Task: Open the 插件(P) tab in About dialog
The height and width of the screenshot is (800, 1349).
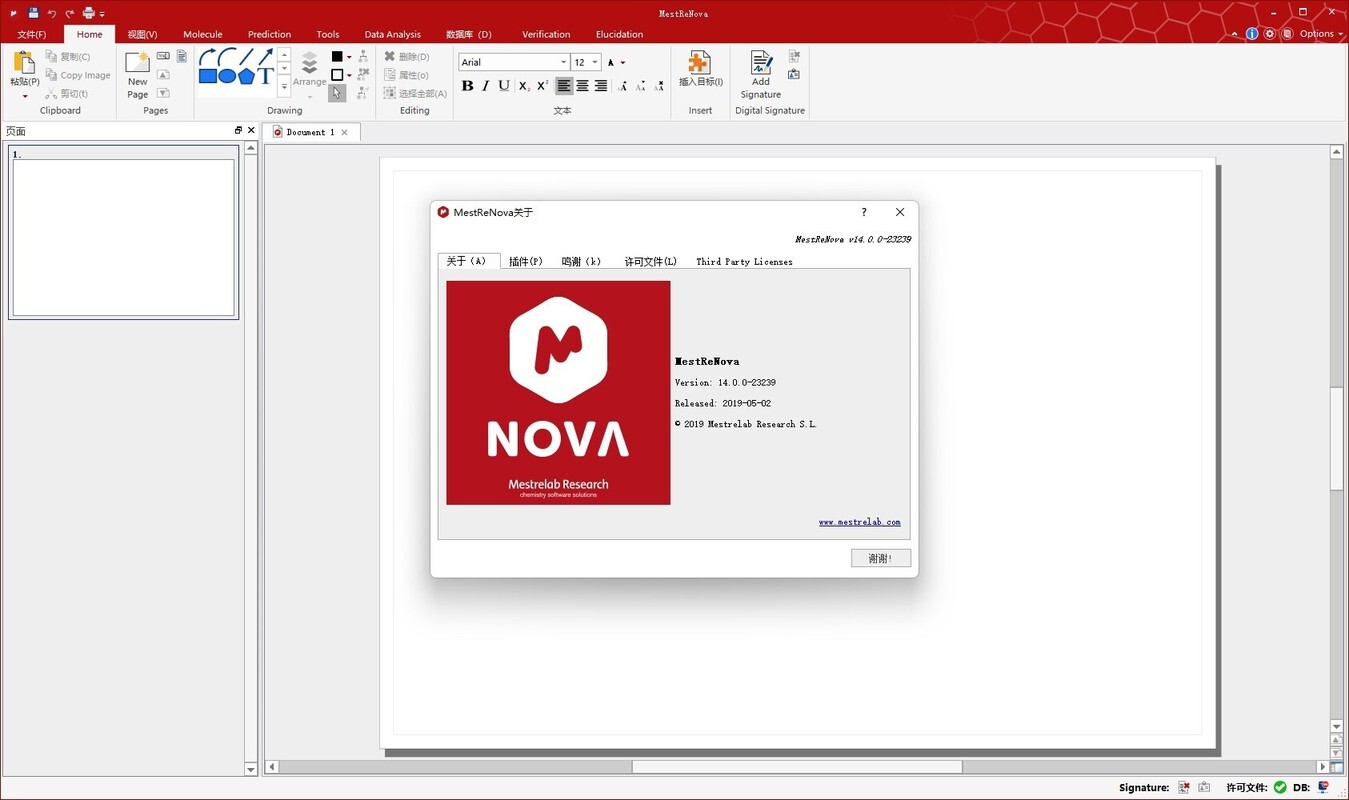Action: [x=525, y=261]
